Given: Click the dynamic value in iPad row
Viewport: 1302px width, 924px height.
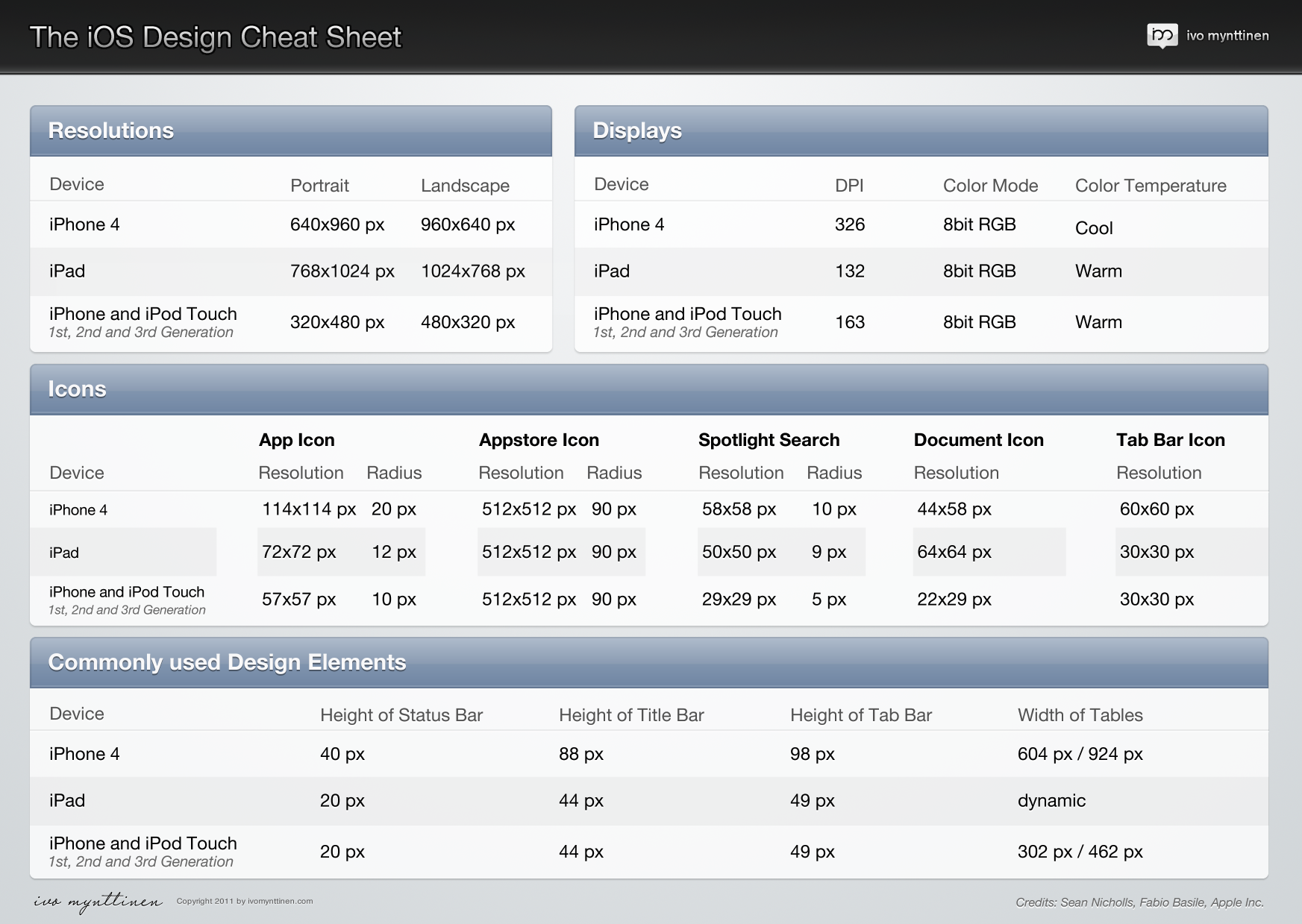Looking at the screenshot, I should [1051, 800].
